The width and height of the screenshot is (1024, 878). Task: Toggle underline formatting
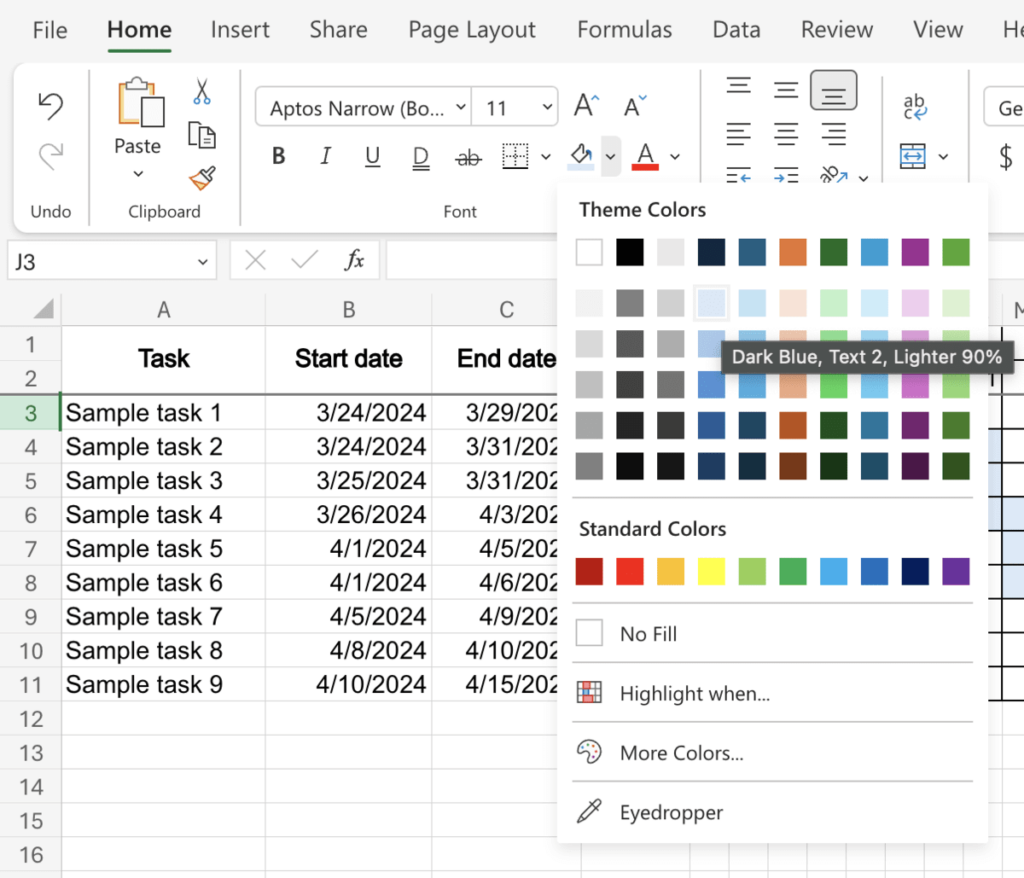click(371, 156)
